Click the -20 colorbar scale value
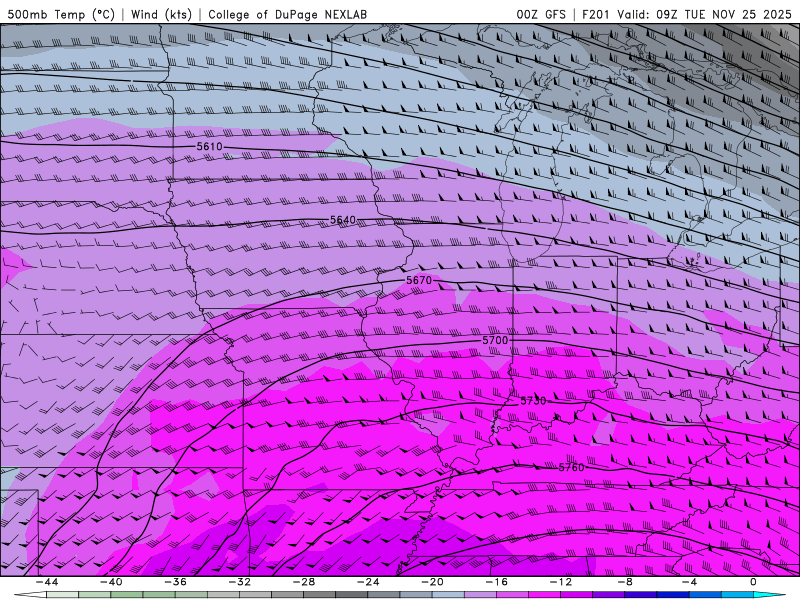The image size is (800, 600). [433, 582]
